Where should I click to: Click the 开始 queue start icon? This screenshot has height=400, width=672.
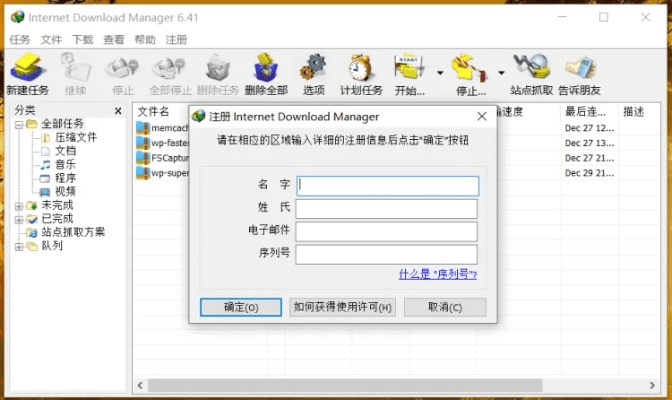[410, 73]
